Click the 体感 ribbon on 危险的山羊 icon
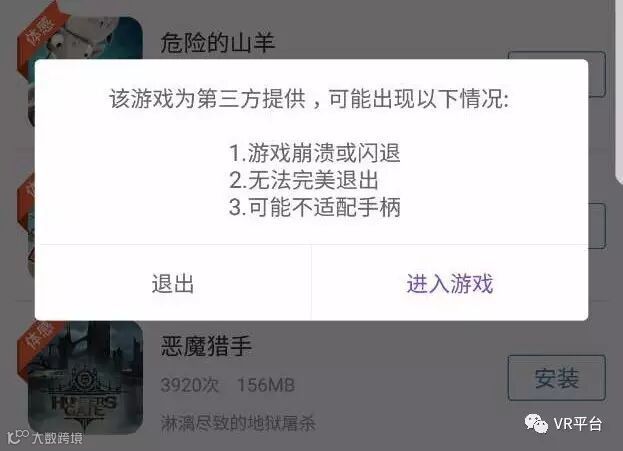 [x=39, y=30]
